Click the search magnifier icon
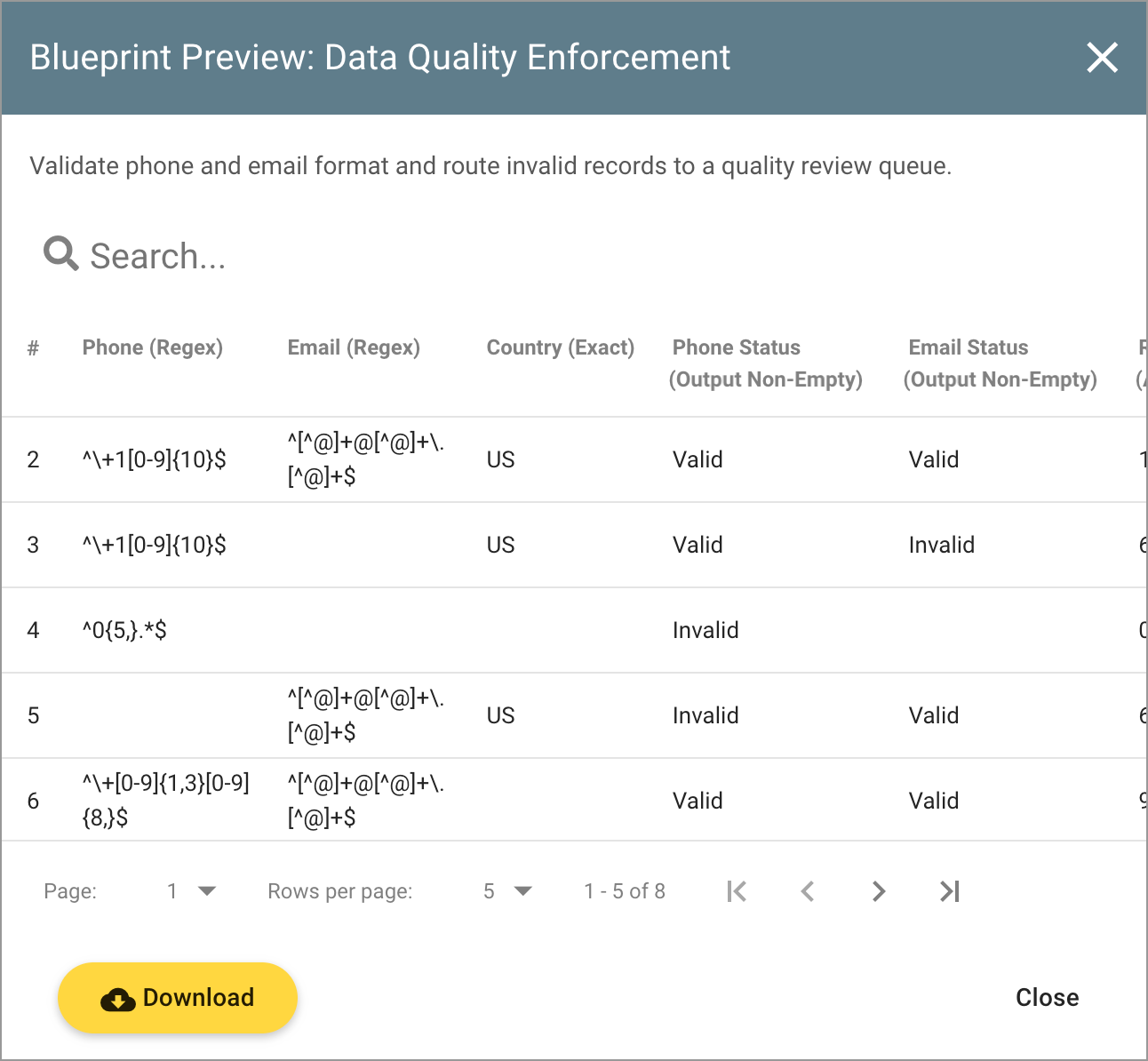The image size is (1148, 1061). pos(61,254)
